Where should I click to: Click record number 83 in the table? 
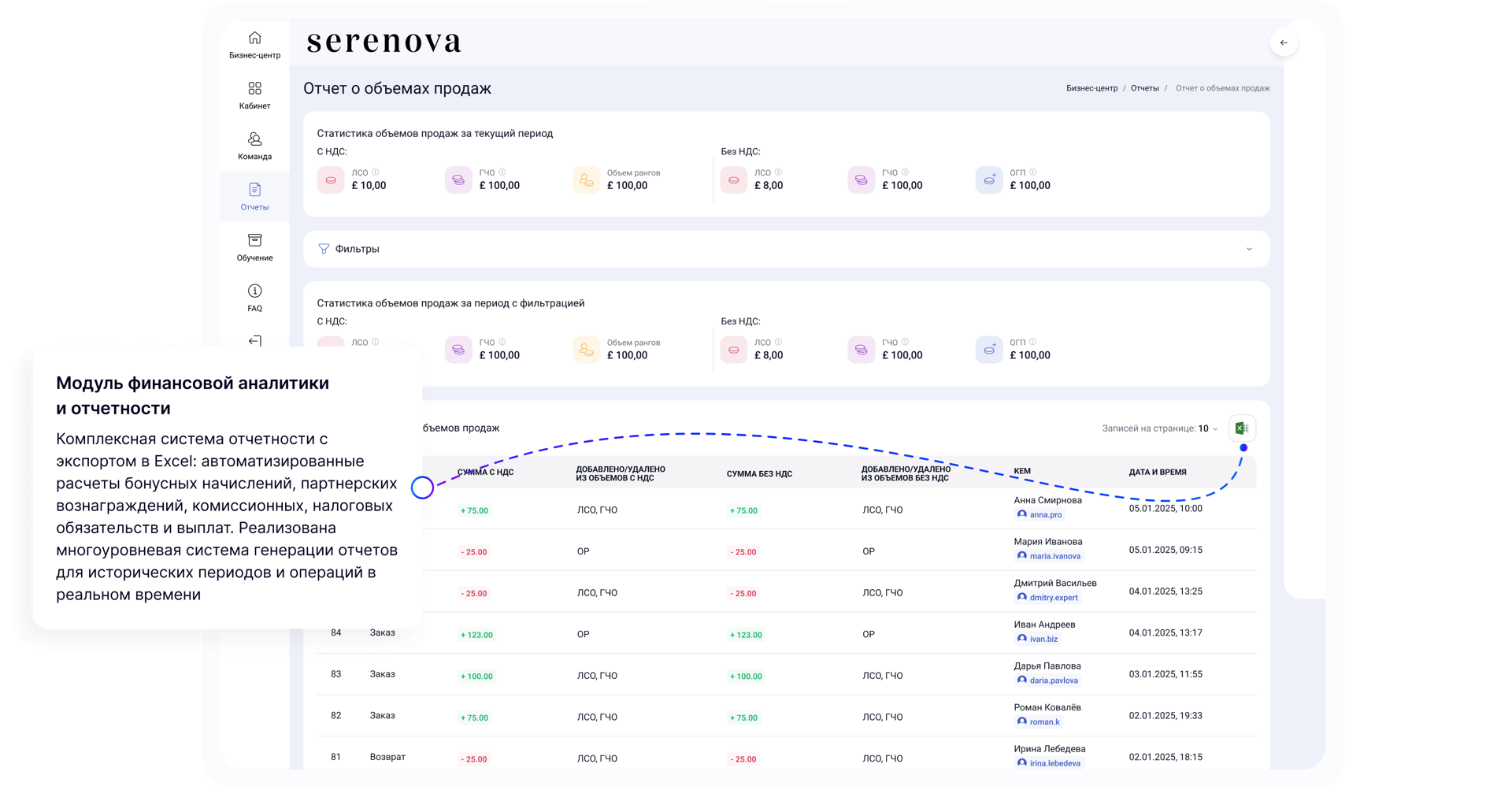(x=336, y=674)
